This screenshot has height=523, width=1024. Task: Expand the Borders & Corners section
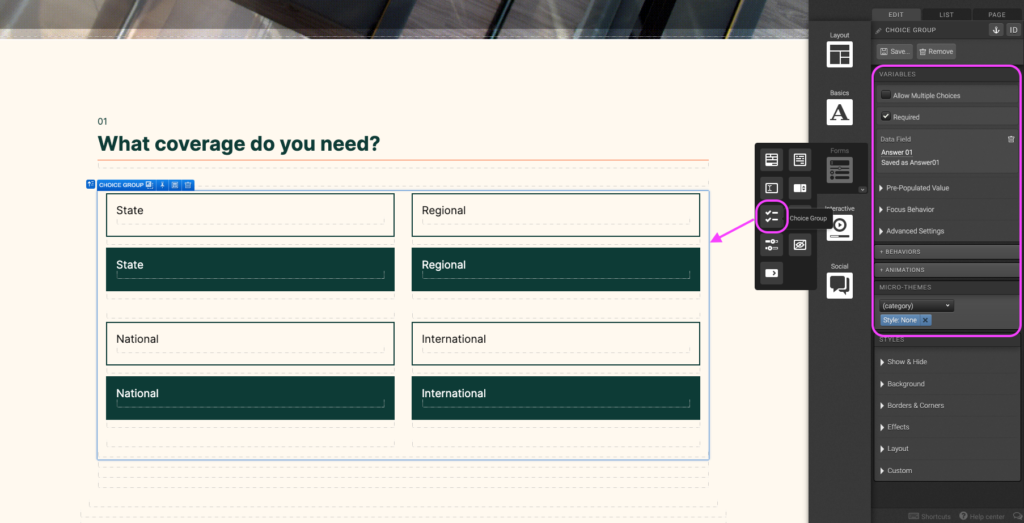(915, 405)
